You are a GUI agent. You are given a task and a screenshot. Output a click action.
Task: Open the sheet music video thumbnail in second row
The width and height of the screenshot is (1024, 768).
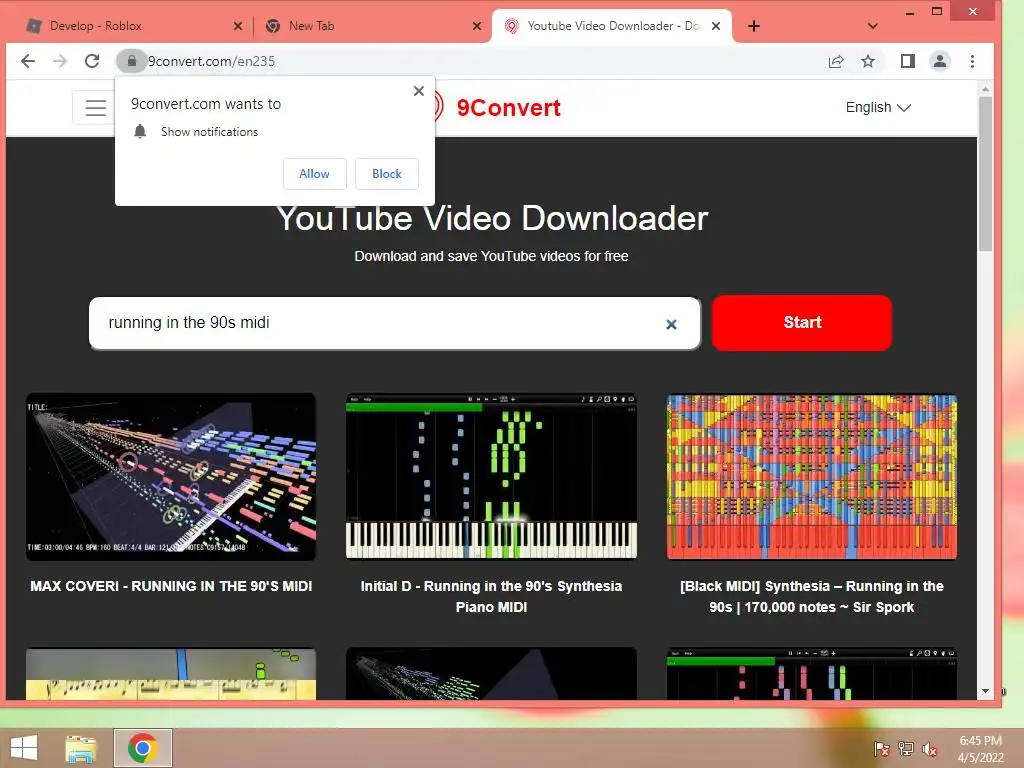point(171,674)
